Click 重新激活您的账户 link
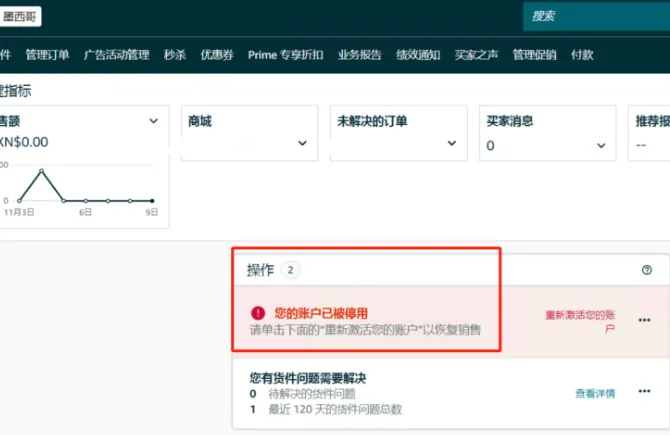The image size is (670, 435). click(x=580, y=321)
